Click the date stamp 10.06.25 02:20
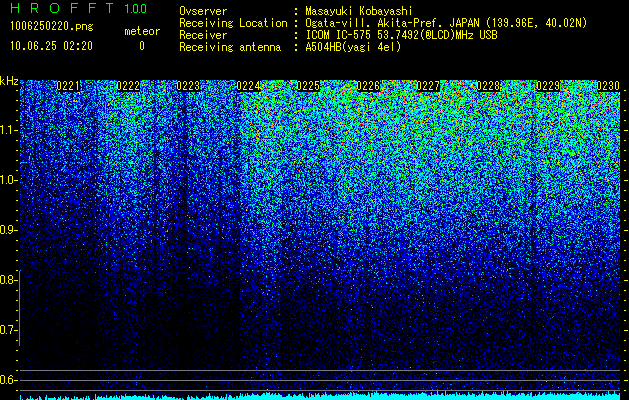The width and height of the screenshot is (629, 400). 51,46
